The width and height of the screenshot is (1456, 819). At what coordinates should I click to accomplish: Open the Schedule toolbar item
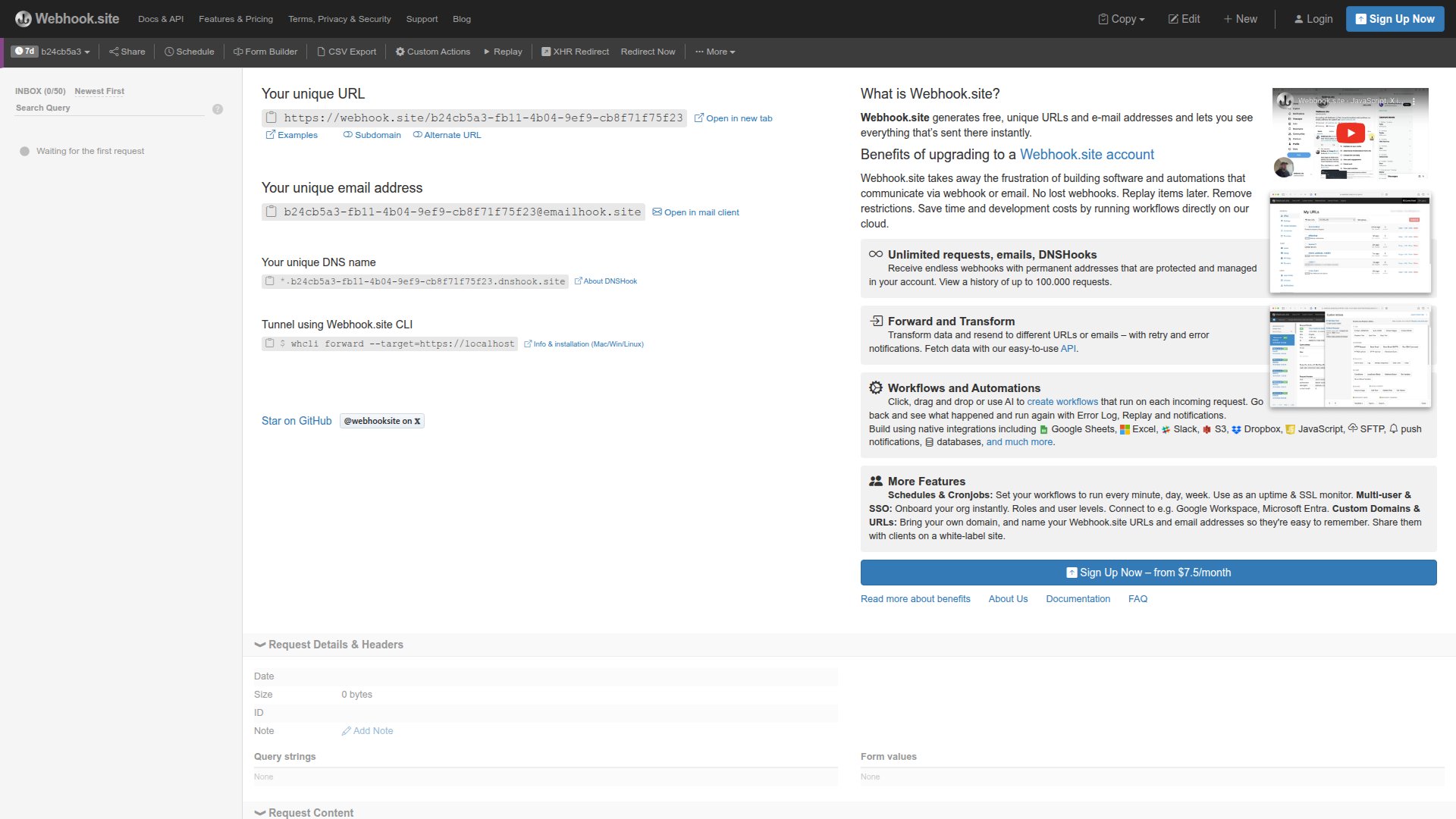click(190, 52)
